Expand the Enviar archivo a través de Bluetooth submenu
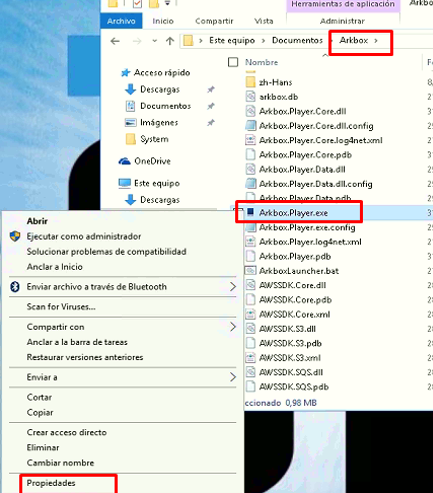 (233, 287)
